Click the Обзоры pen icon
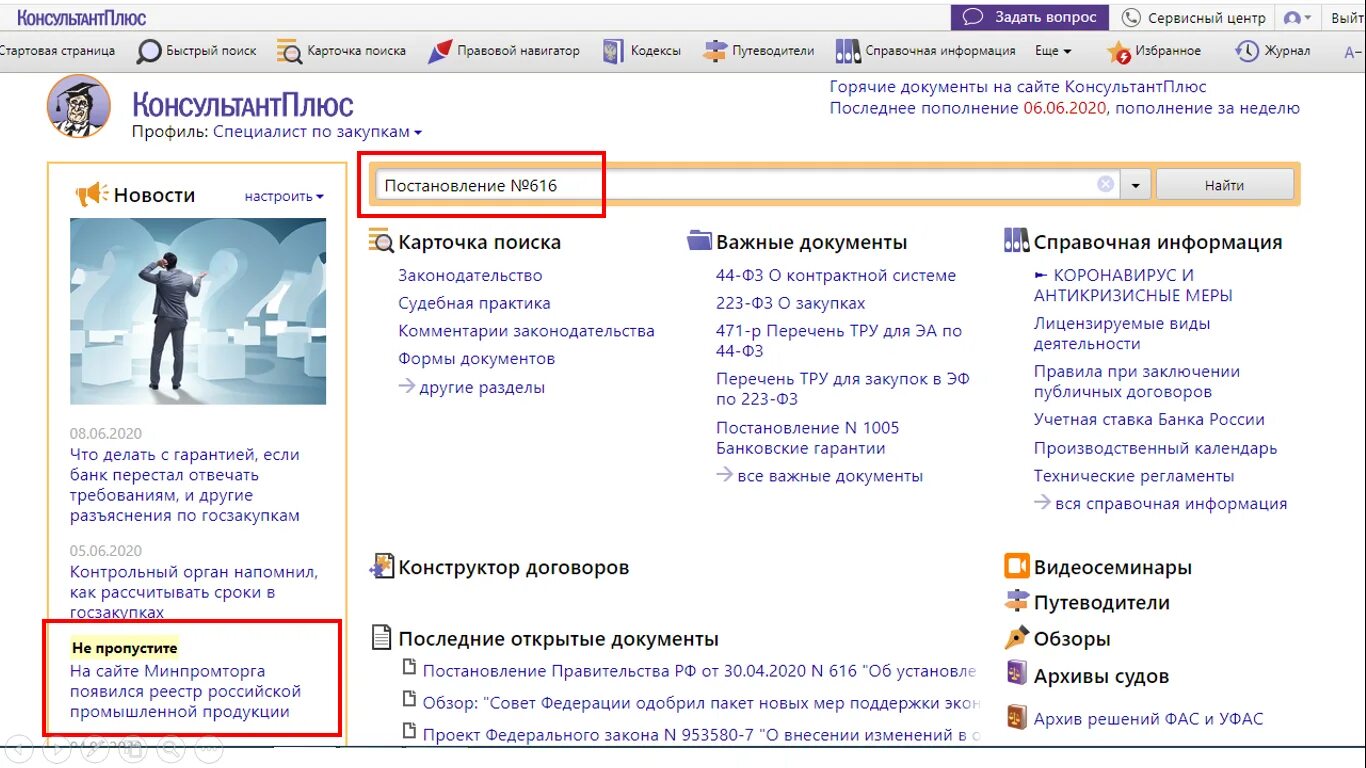The image size is (1366, 768). [x=1017, y=638]
